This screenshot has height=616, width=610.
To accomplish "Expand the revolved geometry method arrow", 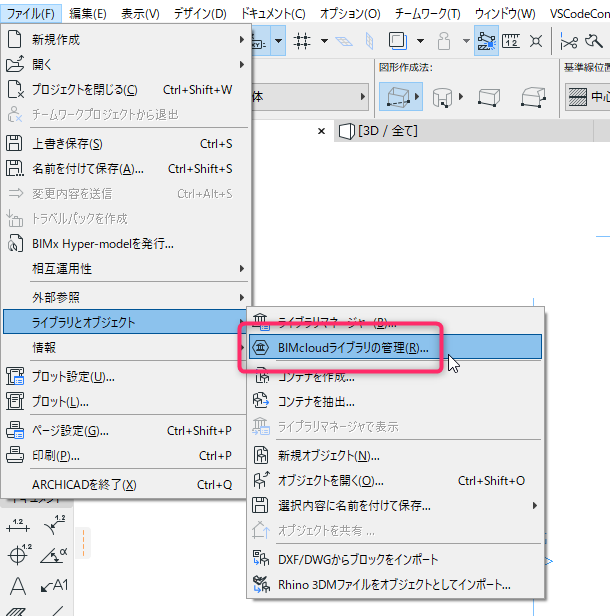I will pos(461,96).
